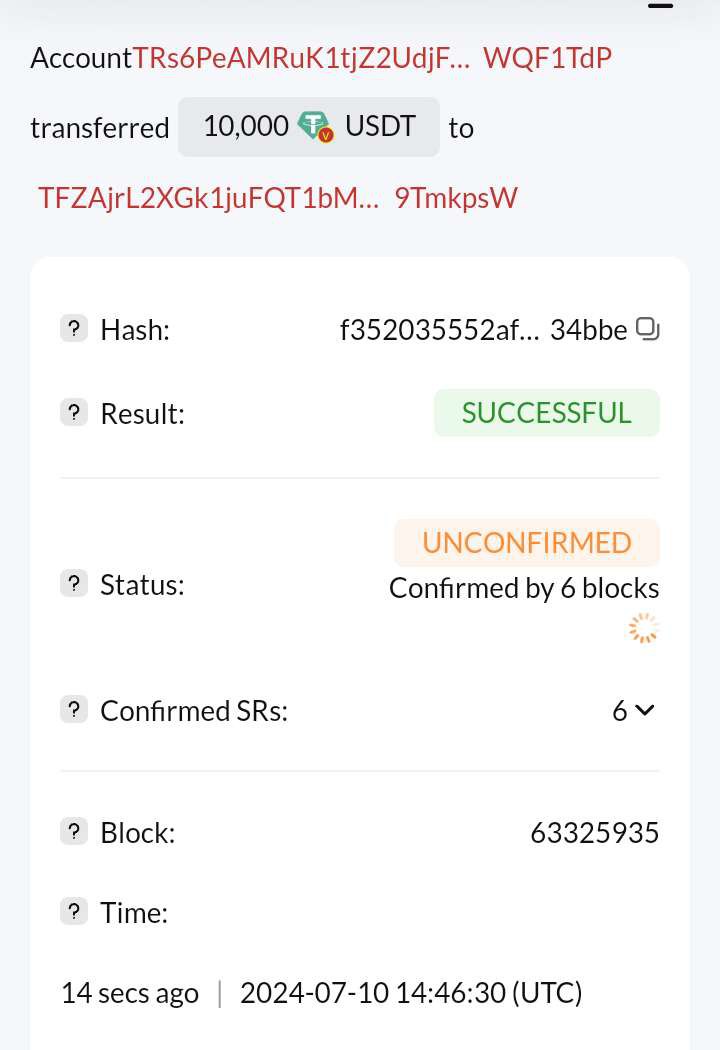Click the "Confirmed by 6 blocks" text
The image size is (720, 1050).
tap(524, 588)
